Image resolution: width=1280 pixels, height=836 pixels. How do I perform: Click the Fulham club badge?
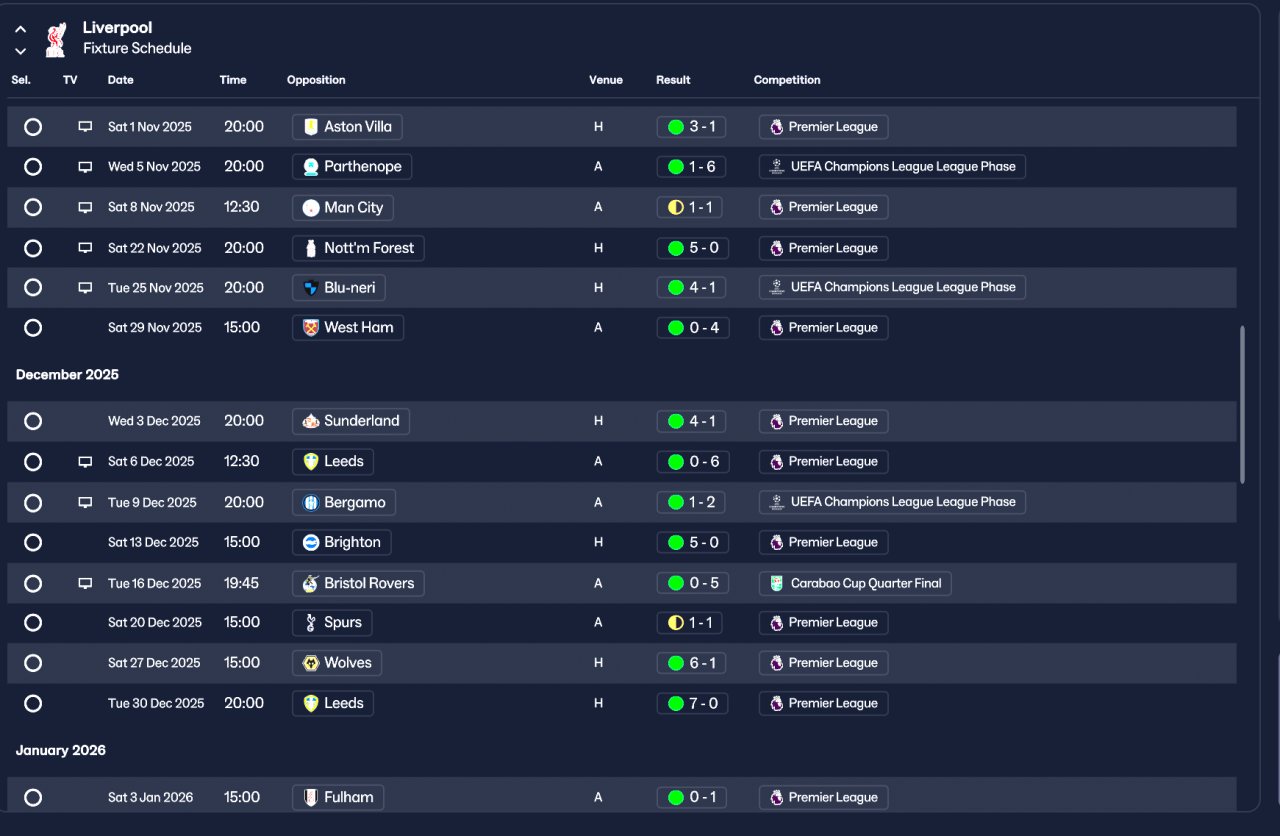click(311, 797)
